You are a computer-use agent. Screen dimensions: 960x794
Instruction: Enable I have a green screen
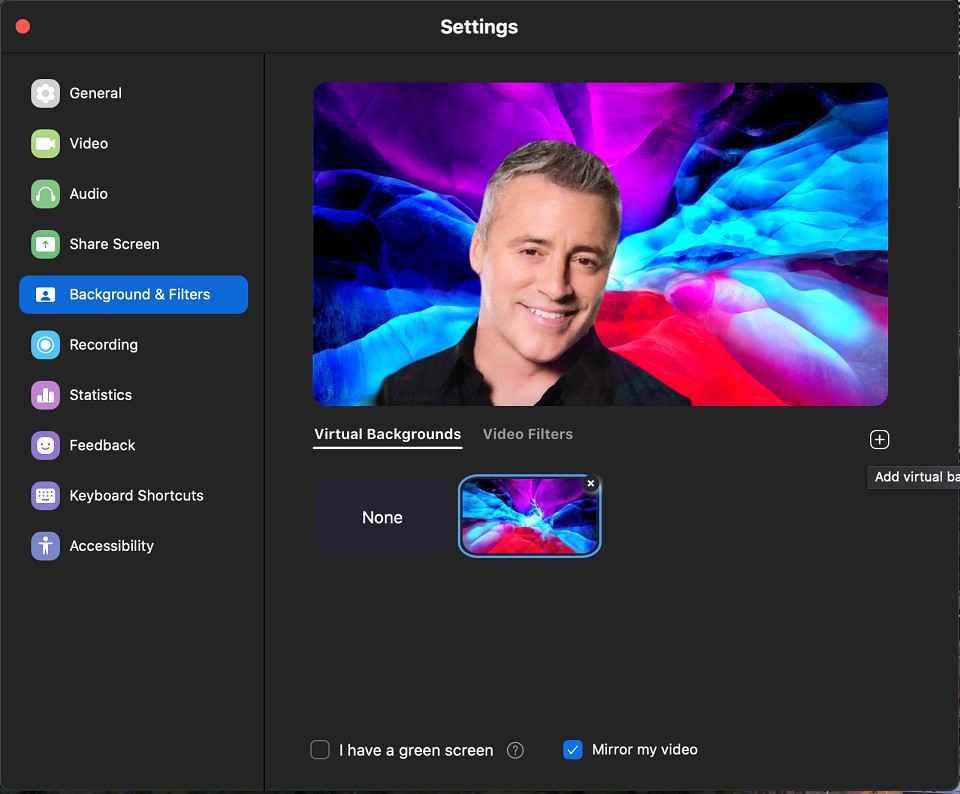pos(320,750)
